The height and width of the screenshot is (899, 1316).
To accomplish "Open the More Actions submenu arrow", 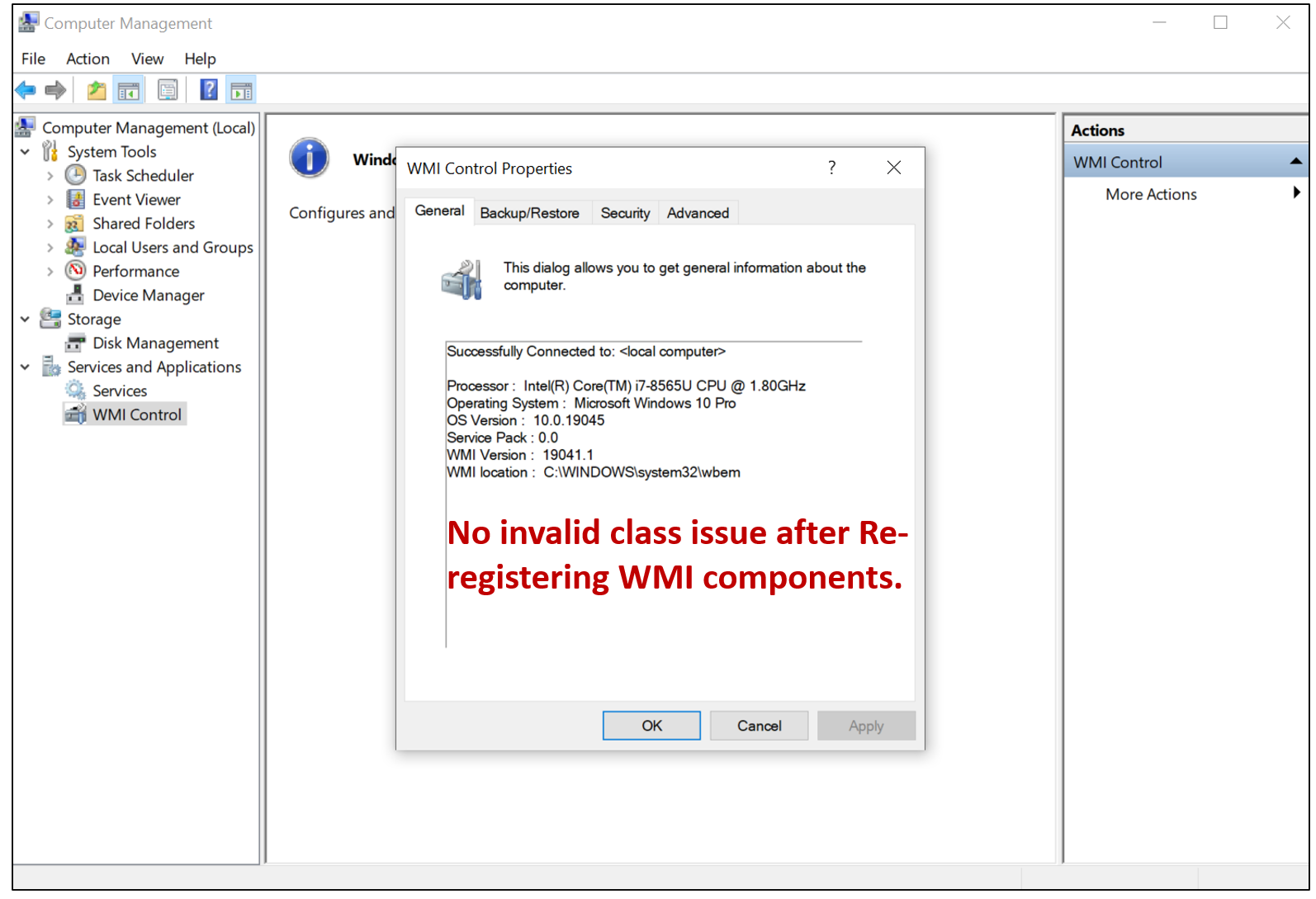I will [1296, 193].
